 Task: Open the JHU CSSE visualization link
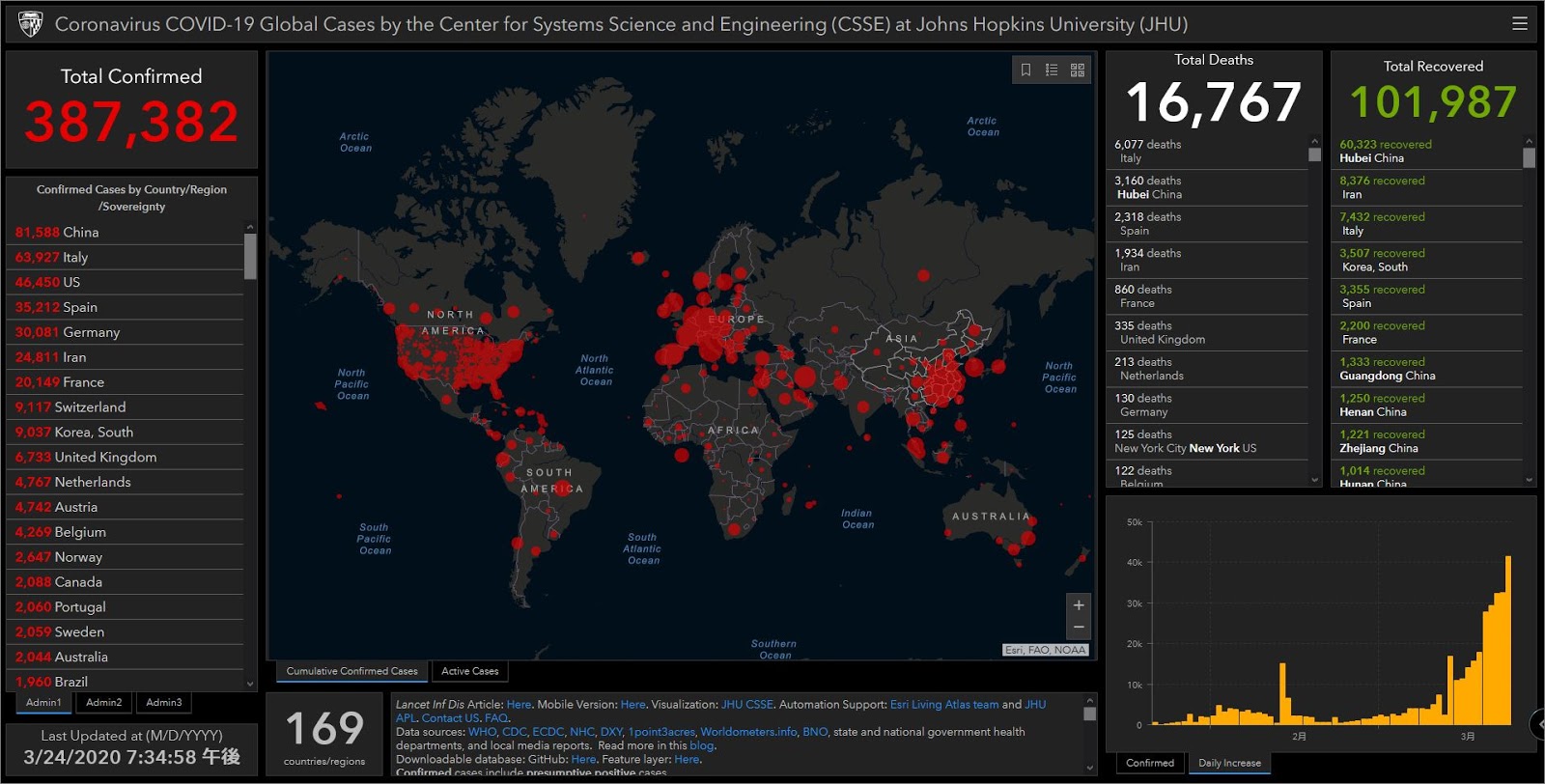[x=747, y=705]
